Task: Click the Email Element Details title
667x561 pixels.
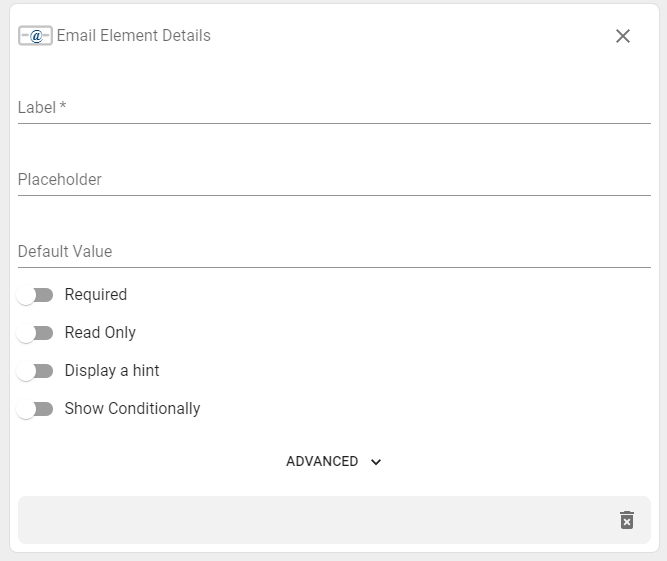Action: pos(134,36)
